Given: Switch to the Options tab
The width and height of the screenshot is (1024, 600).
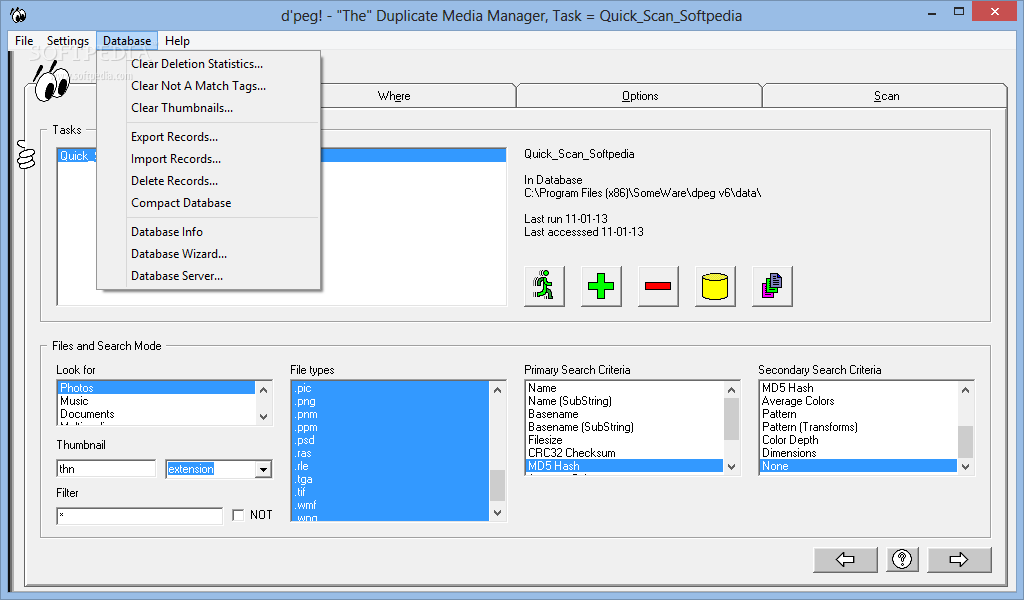Looking at the screenshot, I should pos(639,96).
